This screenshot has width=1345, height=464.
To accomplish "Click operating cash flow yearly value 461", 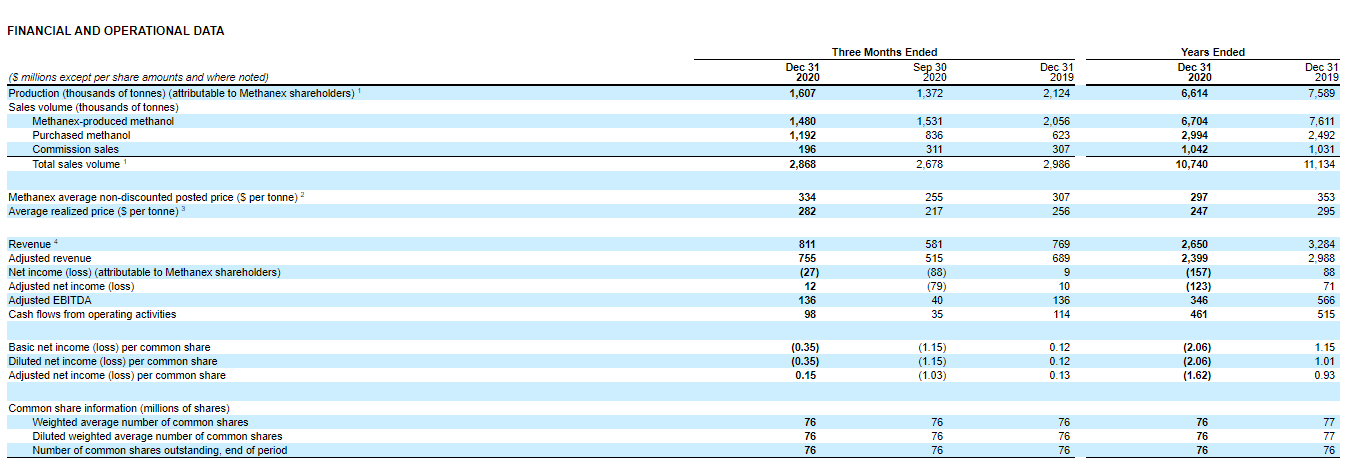I will 1199,314.
